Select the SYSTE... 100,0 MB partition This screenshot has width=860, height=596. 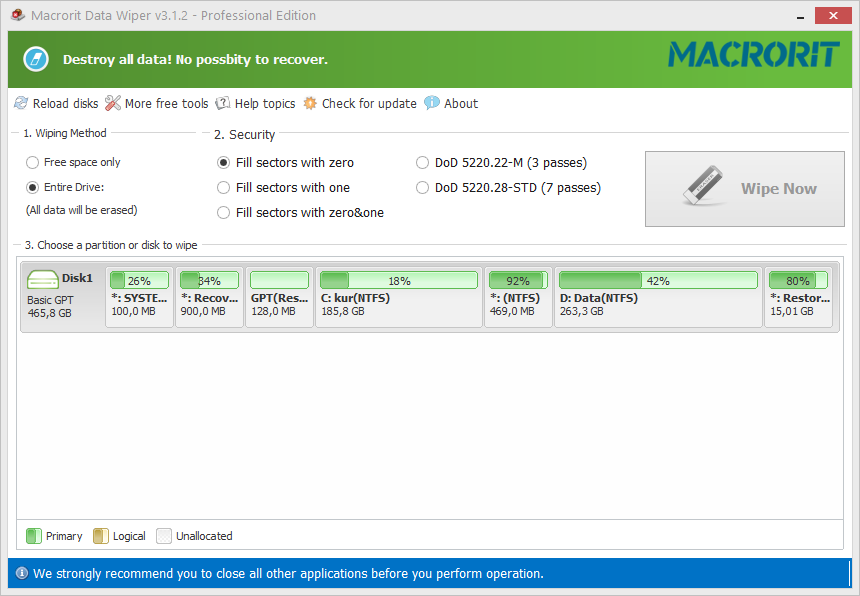[x=139, y=297]
